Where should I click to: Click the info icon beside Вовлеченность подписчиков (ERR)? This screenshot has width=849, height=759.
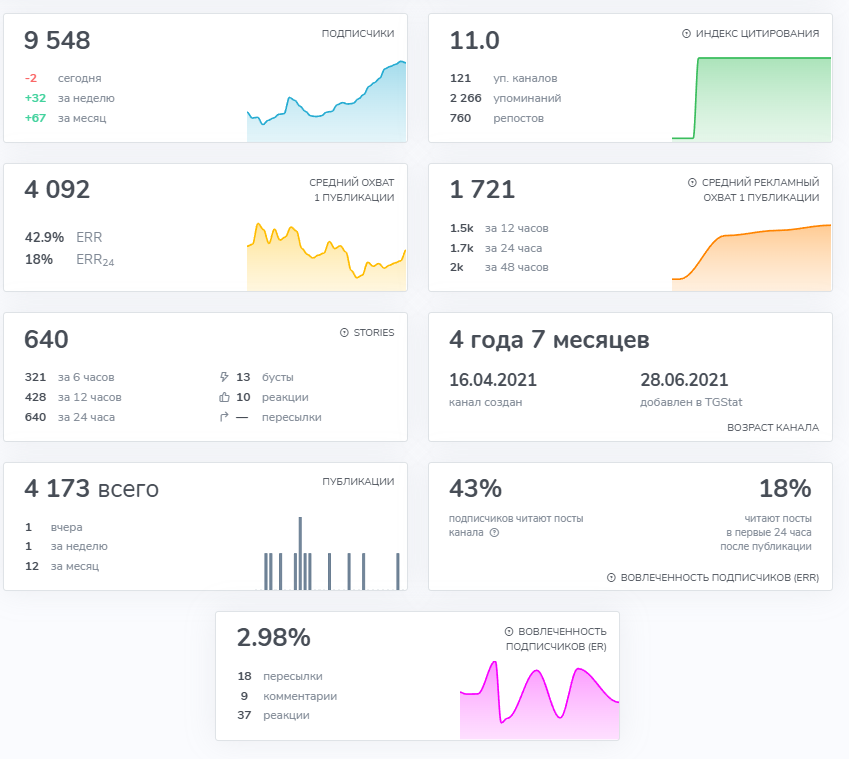611,578
